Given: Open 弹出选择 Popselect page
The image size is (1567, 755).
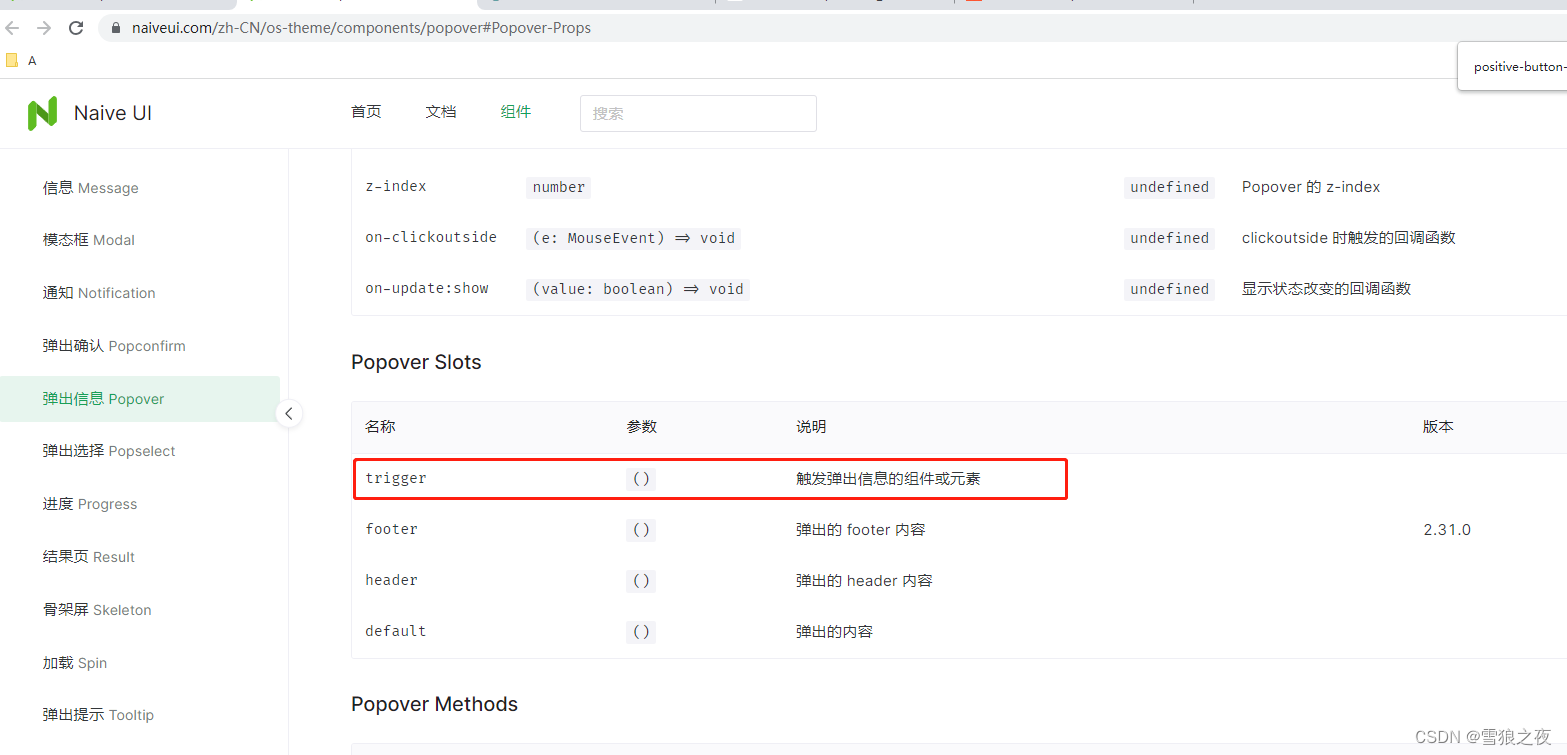Looking at the screenshot, I should 113,451.
